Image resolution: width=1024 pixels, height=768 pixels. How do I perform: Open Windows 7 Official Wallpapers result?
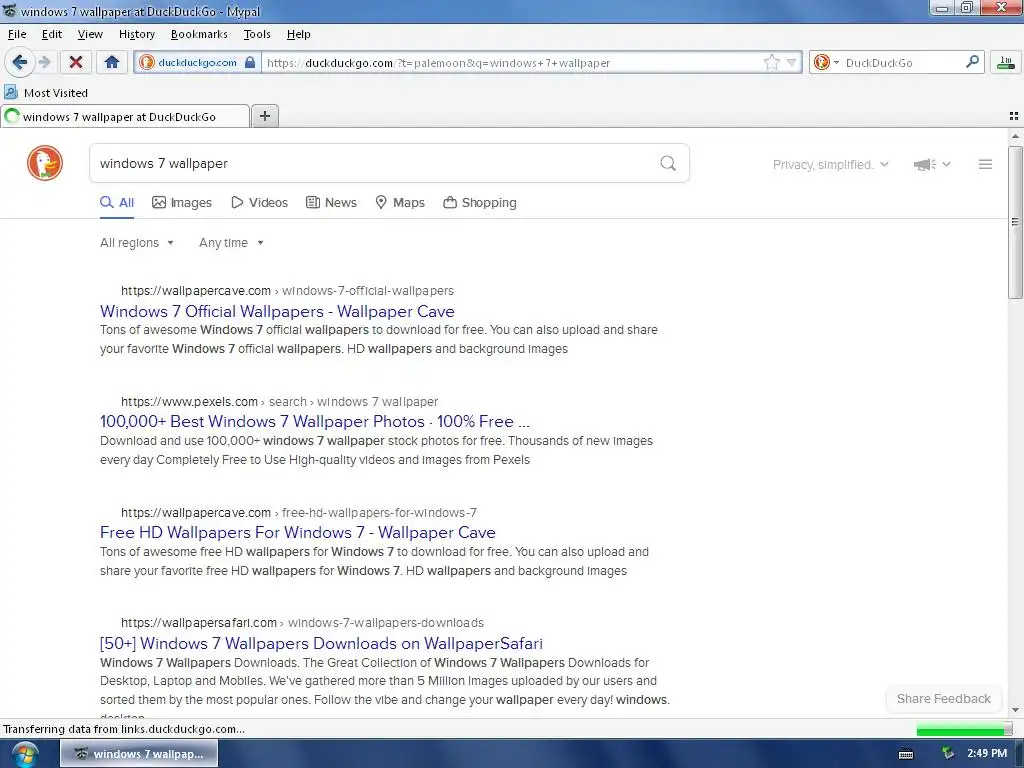coord(277,312)
